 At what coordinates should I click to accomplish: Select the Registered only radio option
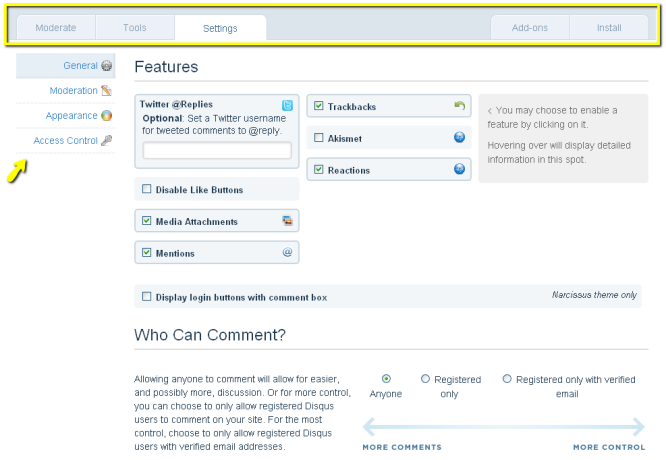pos(426,379)
